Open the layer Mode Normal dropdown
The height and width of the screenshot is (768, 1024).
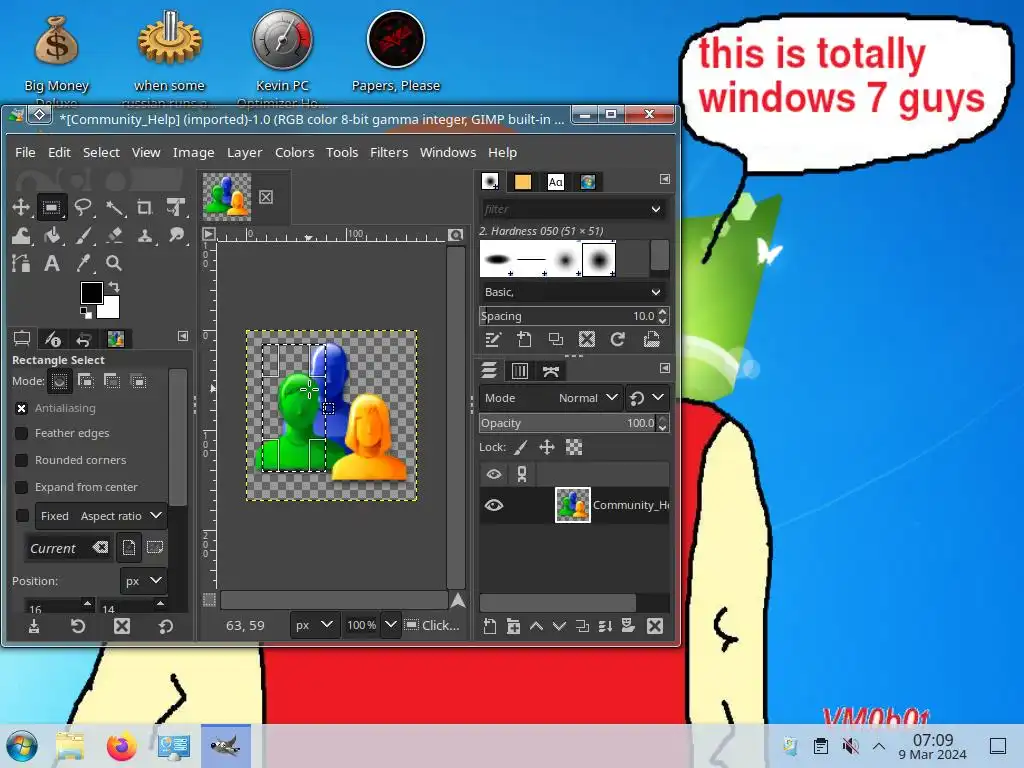(551, 398)
